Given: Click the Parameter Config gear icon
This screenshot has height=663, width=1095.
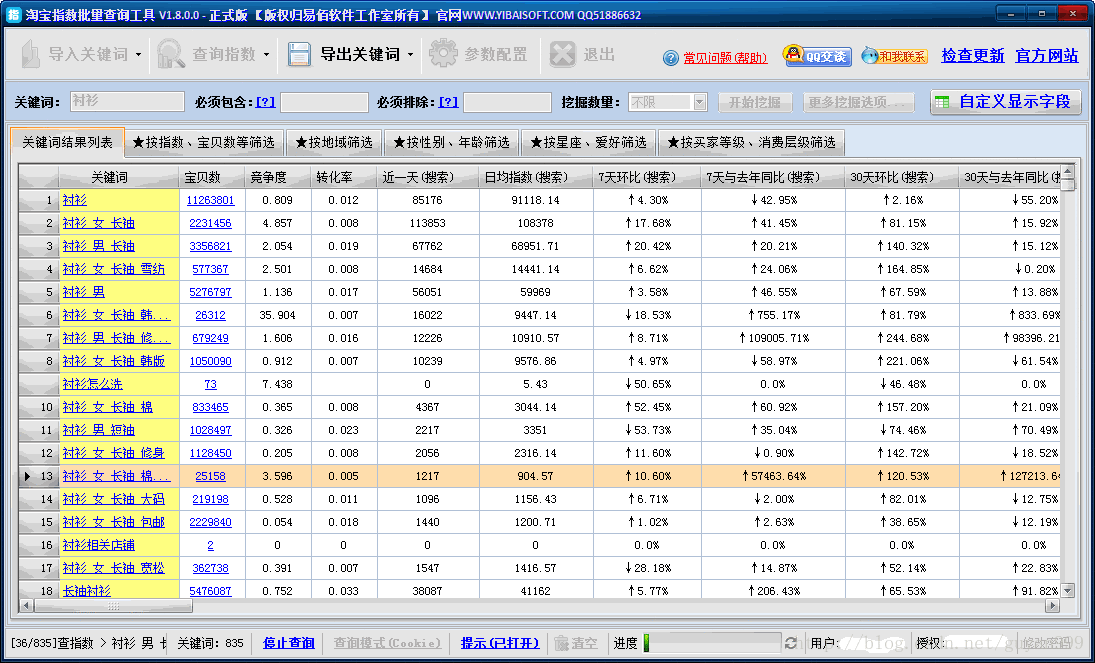Looking at the screenshot, I should pos(443,54).
